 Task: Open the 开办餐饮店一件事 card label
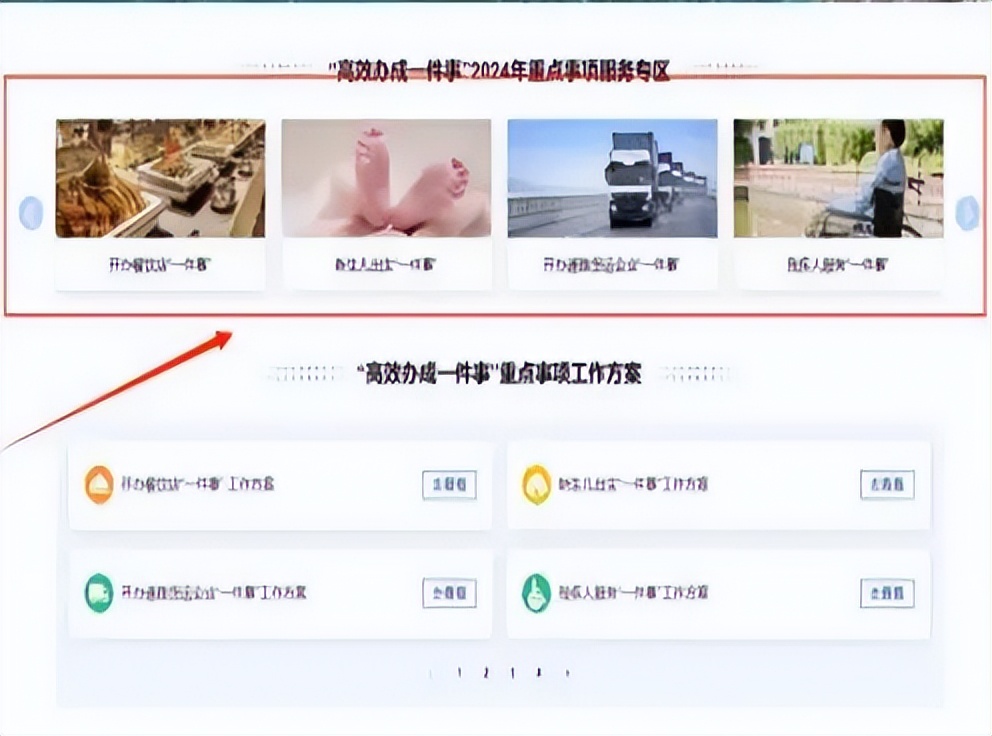click(x=161, y=265)
